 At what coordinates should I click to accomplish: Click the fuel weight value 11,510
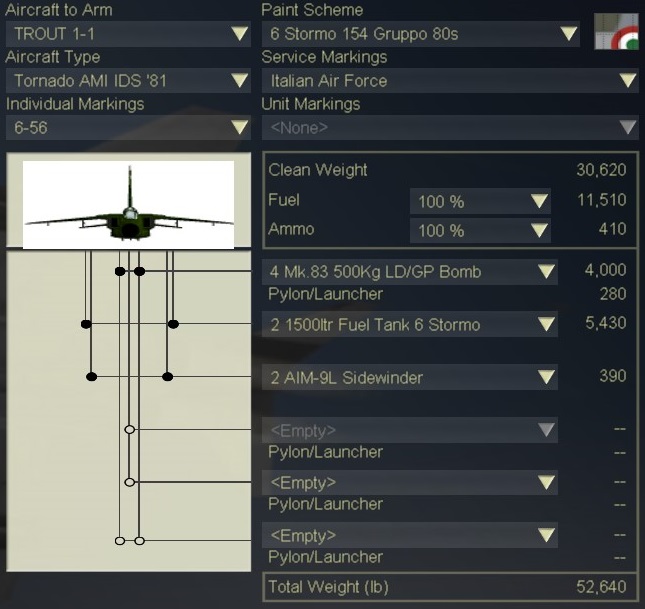(x=602, y=200)
